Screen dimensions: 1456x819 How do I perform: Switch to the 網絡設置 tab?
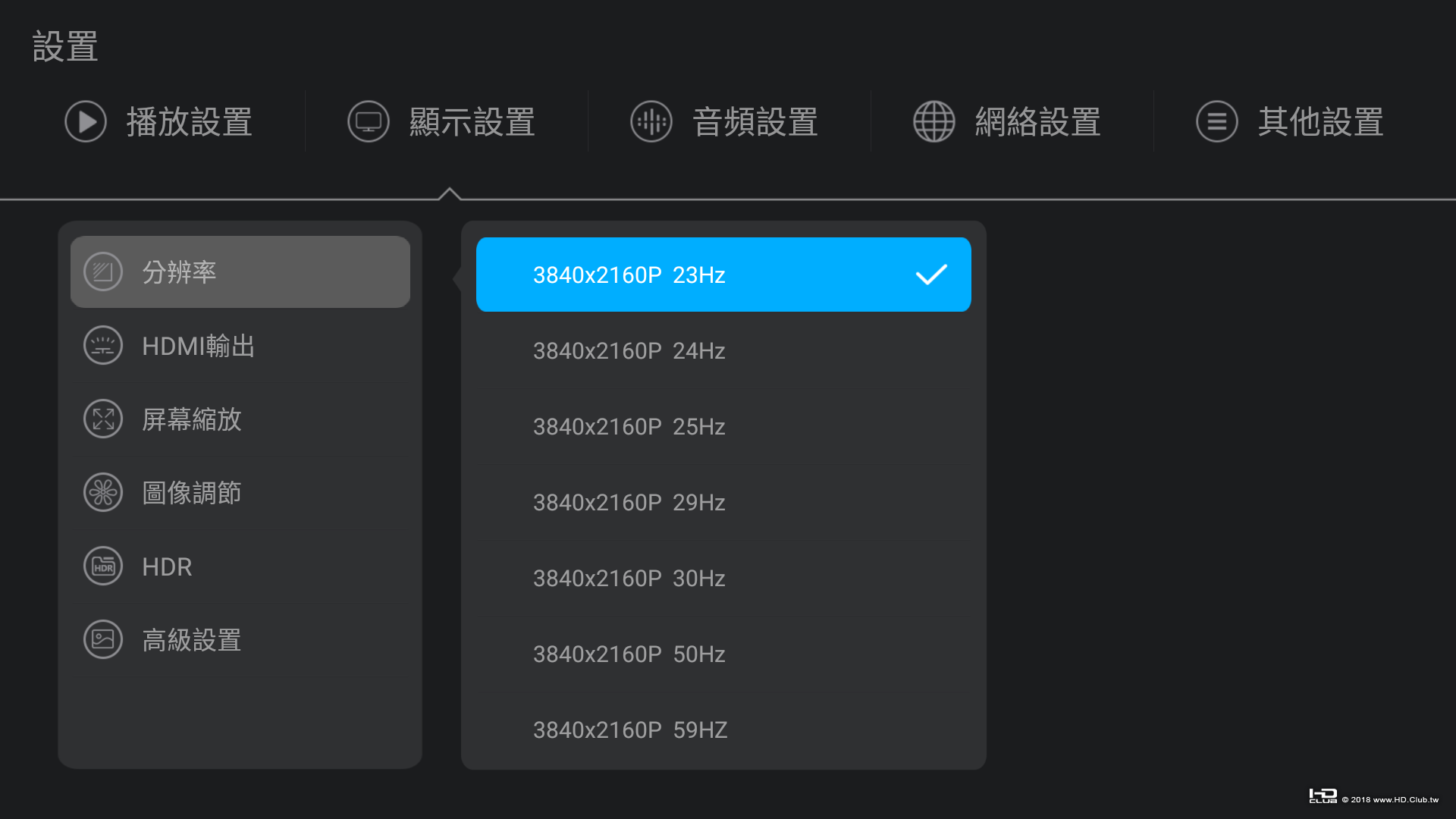pos(1037,122)
